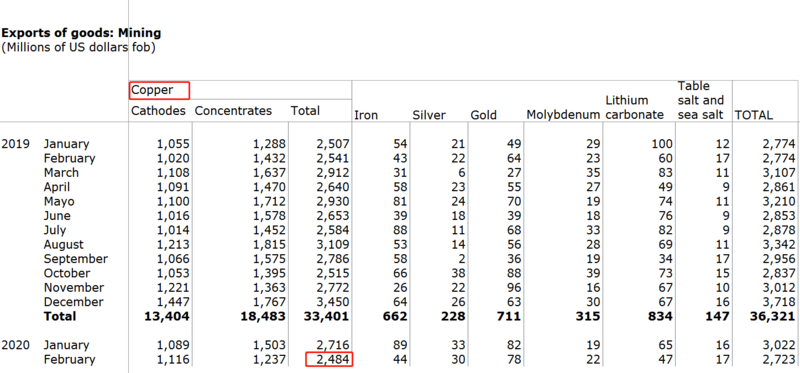Select Mayo TOTAL value 3,210

click(x=779, y=201)
